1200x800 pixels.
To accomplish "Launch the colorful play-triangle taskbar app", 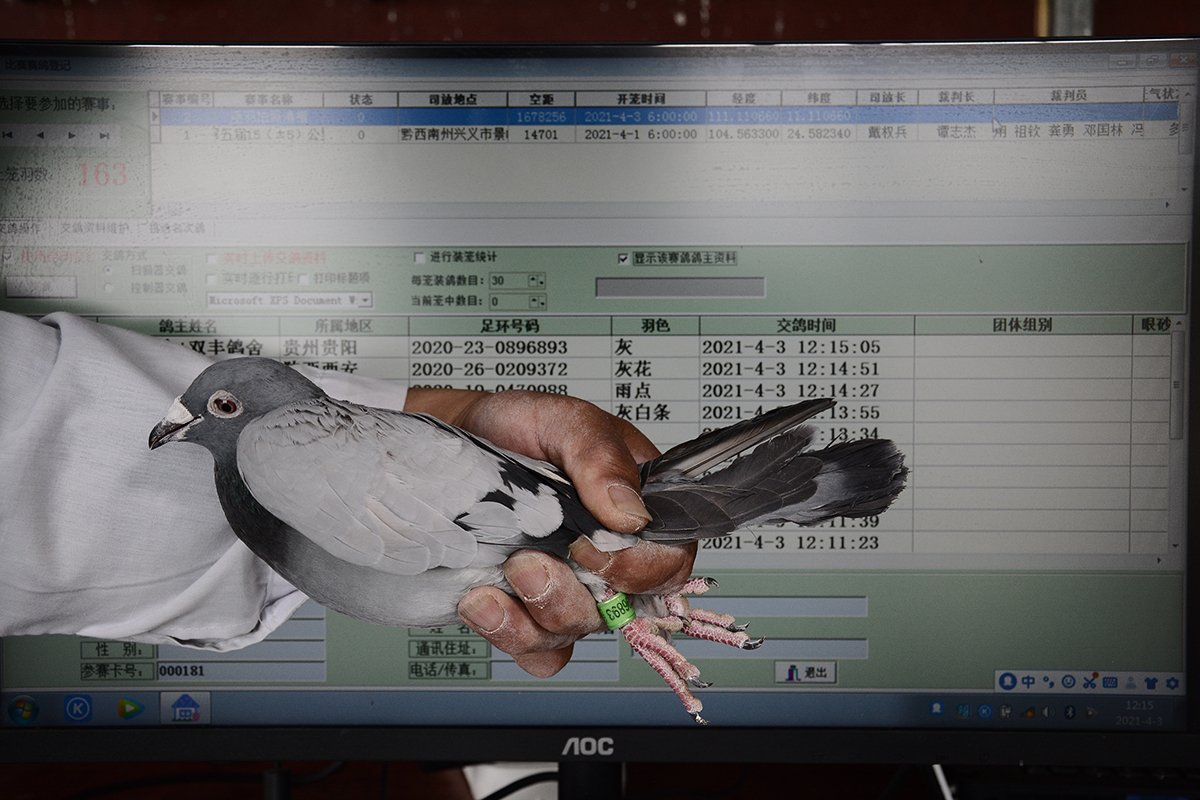I will click(x=130, y=708).
